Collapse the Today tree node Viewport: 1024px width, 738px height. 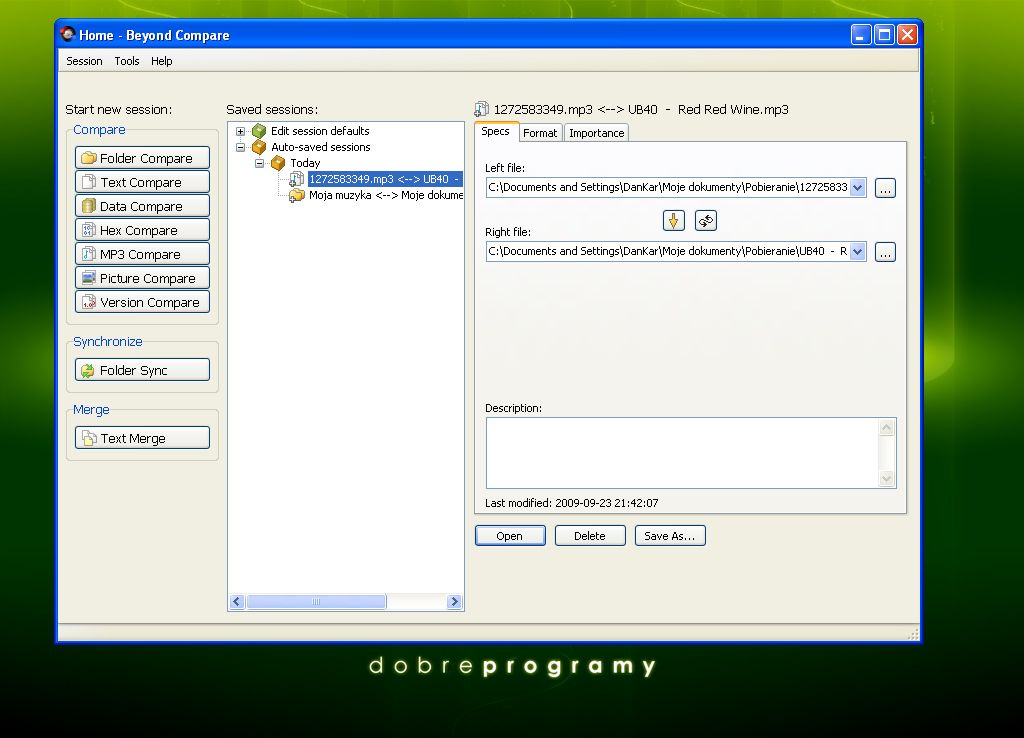click(x=259, y=163)
